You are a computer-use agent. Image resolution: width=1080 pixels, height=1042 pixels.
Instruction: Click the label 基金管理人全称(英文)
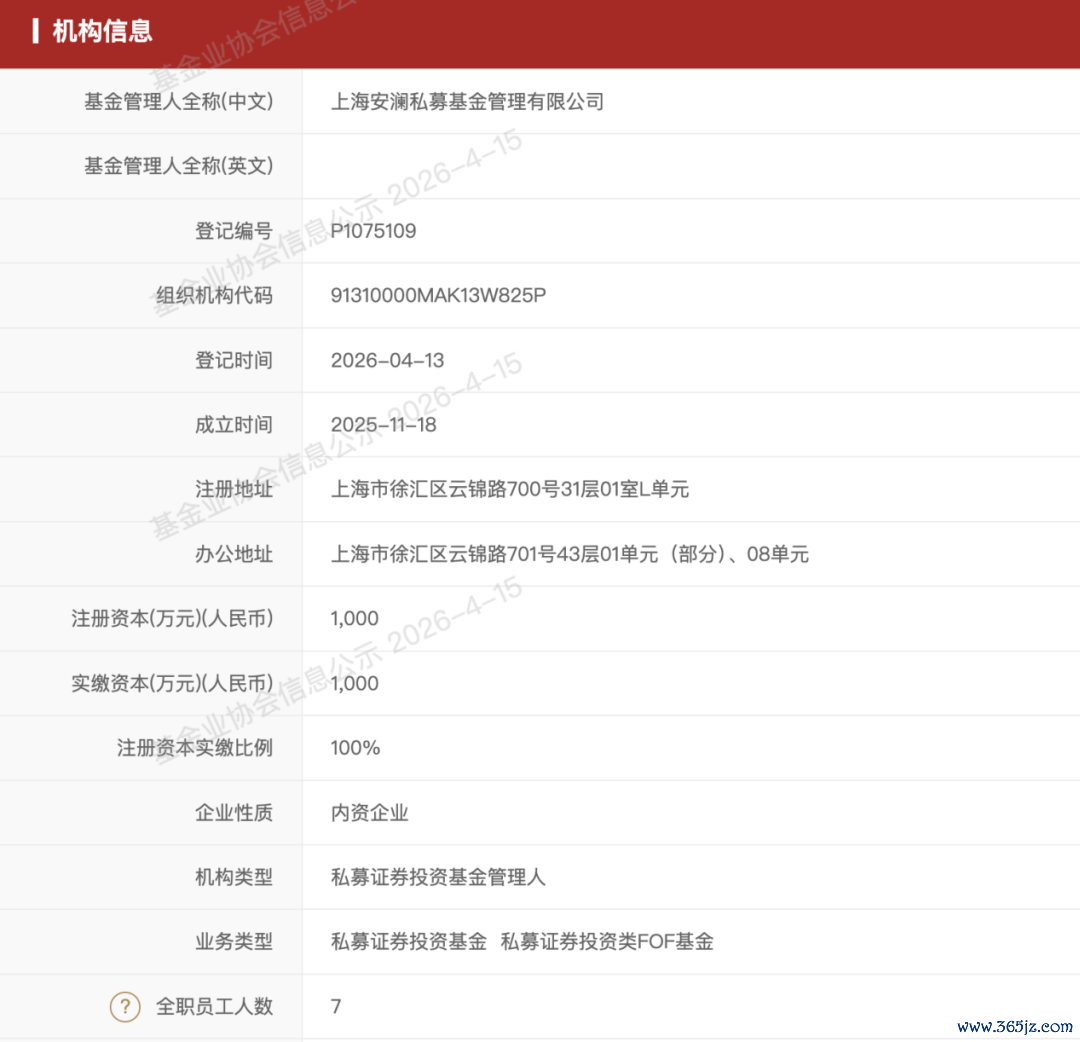click(x=178, y=166)
